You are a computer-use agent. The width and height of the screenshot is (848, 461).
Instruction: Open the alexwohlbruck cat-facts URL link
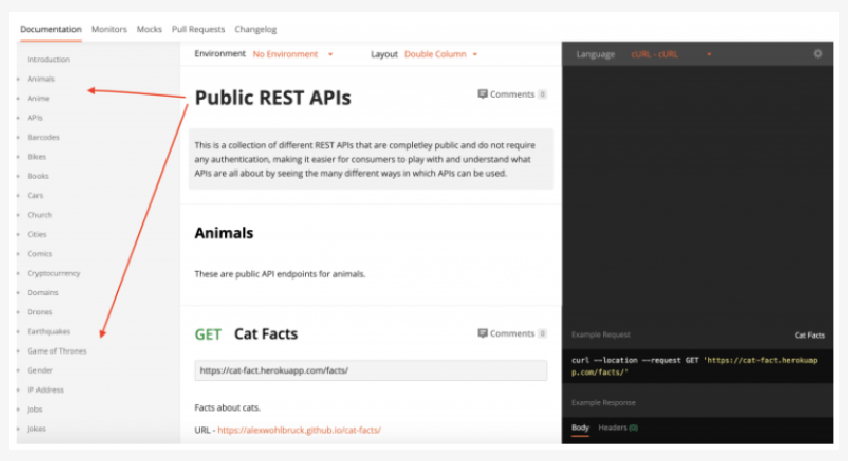298,430
